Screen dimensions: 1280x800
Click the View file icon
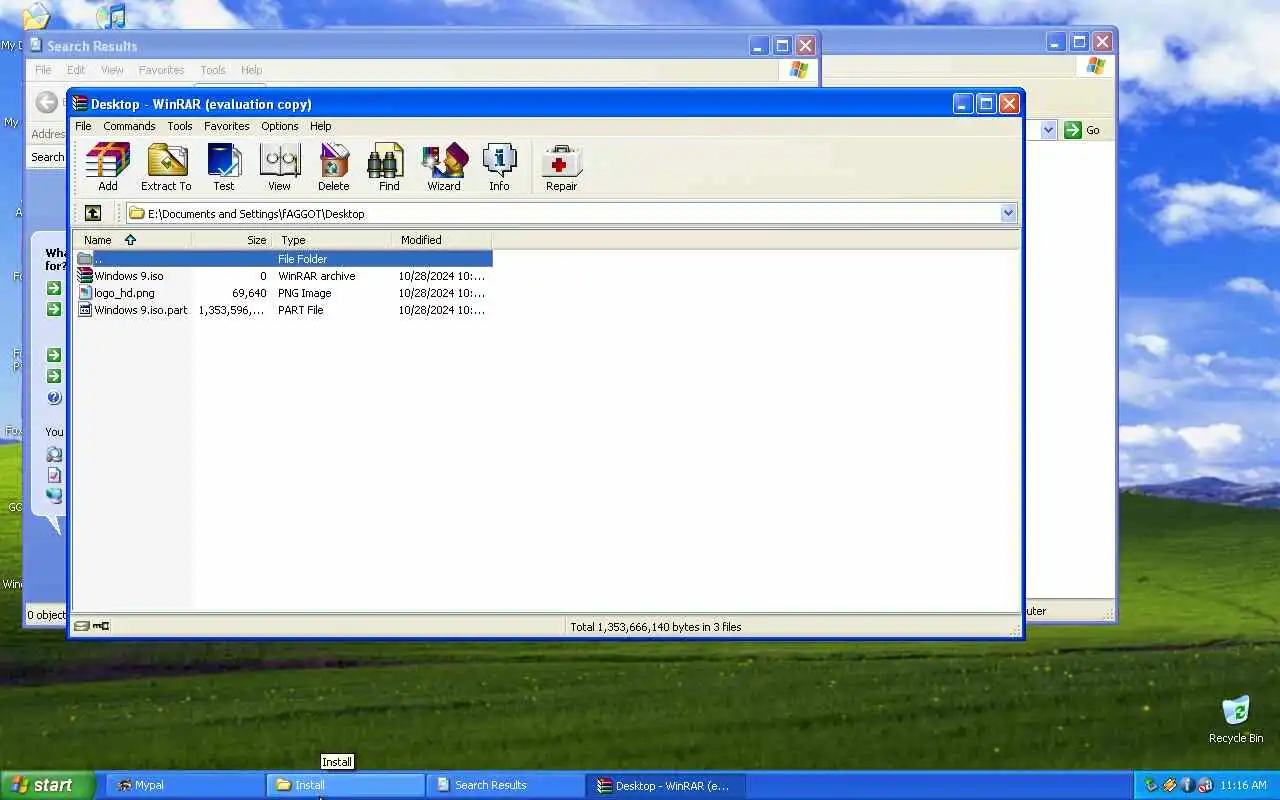[x=279, y=167]
